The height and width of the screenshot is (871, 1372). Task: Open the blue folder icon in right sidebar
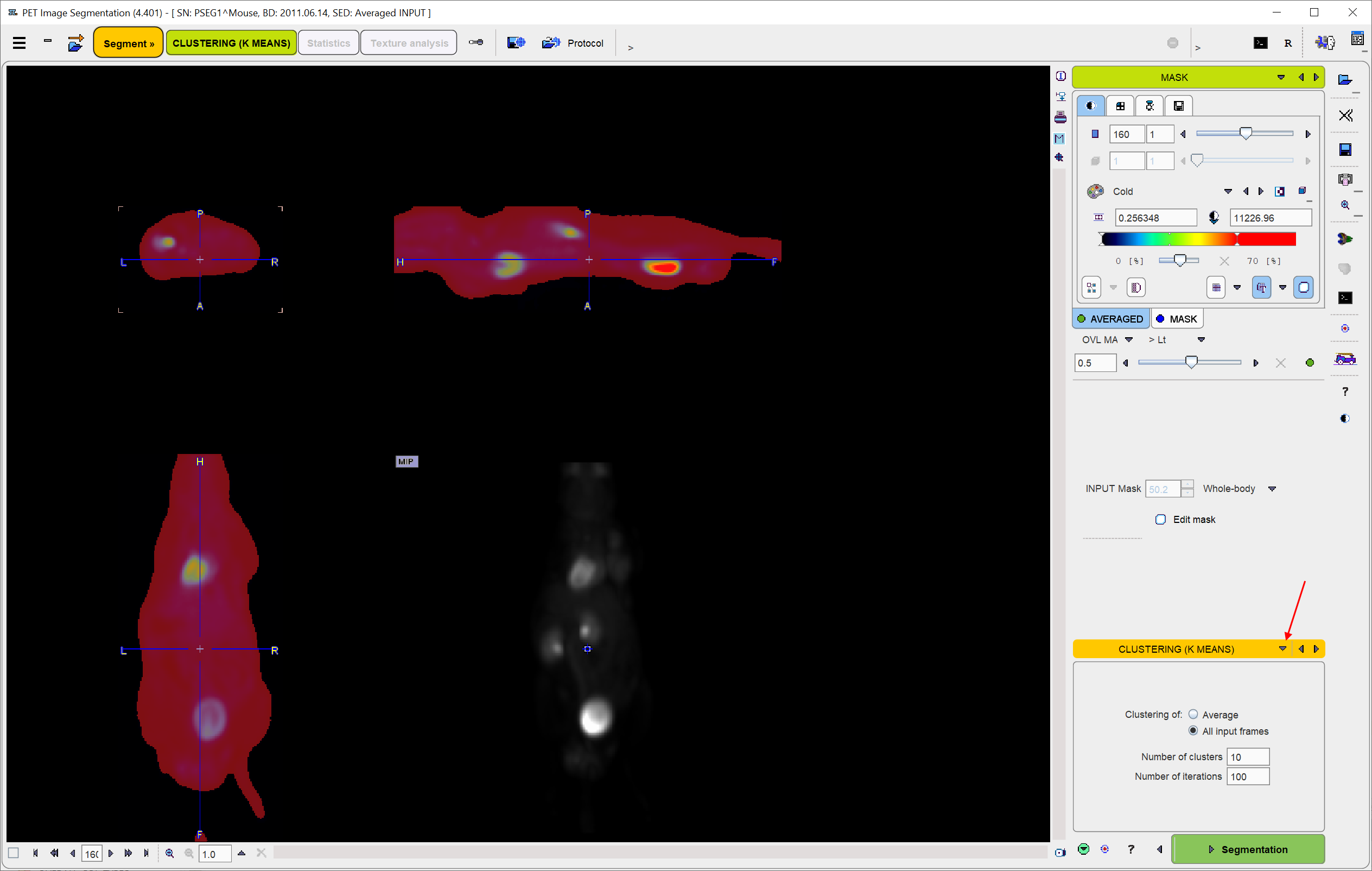[1345, 79]
